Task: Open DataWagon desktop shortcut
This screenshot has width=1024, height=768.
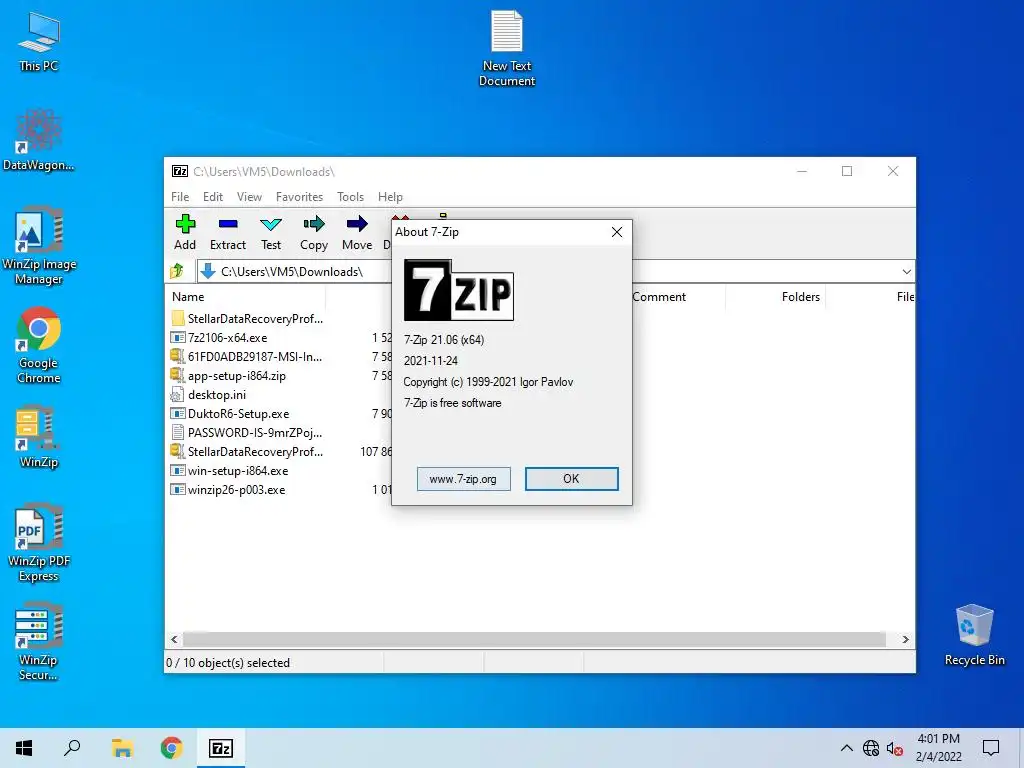Action: click(39, 140)
